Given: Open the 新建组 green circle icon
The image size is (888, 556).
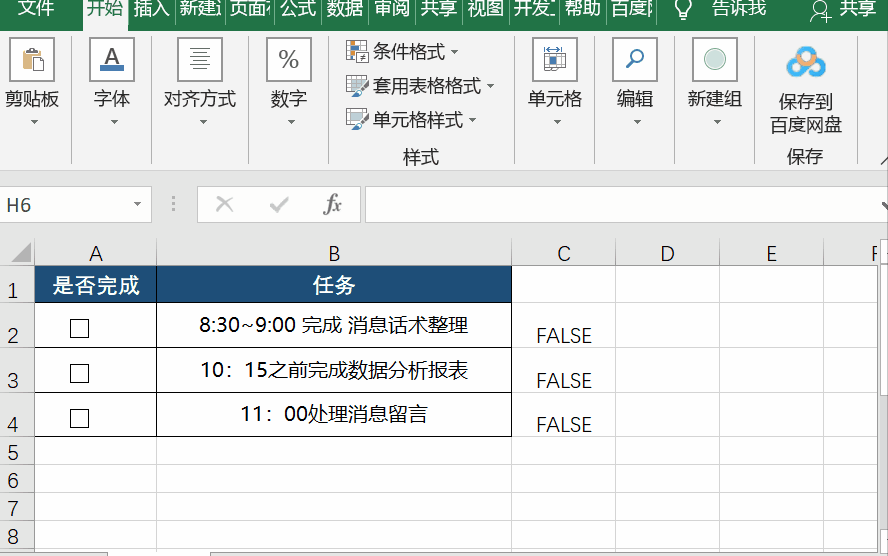Looking at the screenshot, I should tap(715, 59).
